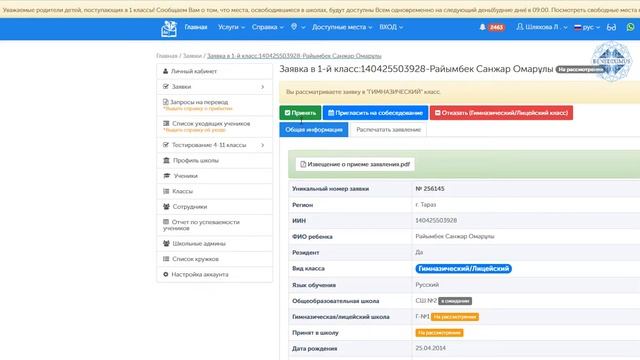Open Запросы на перевод in sidebar
640x360 pixels.
215,105
